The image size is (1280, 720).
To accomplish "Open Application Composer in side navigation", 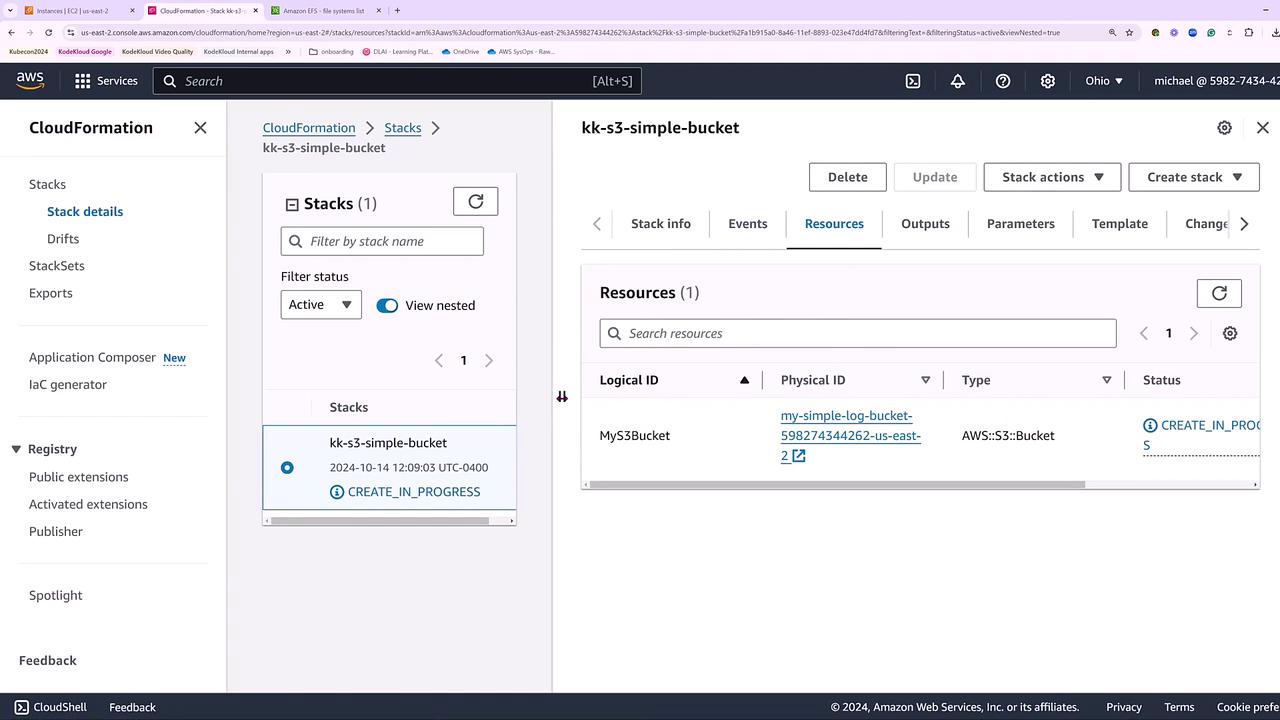I will (92, 357).
